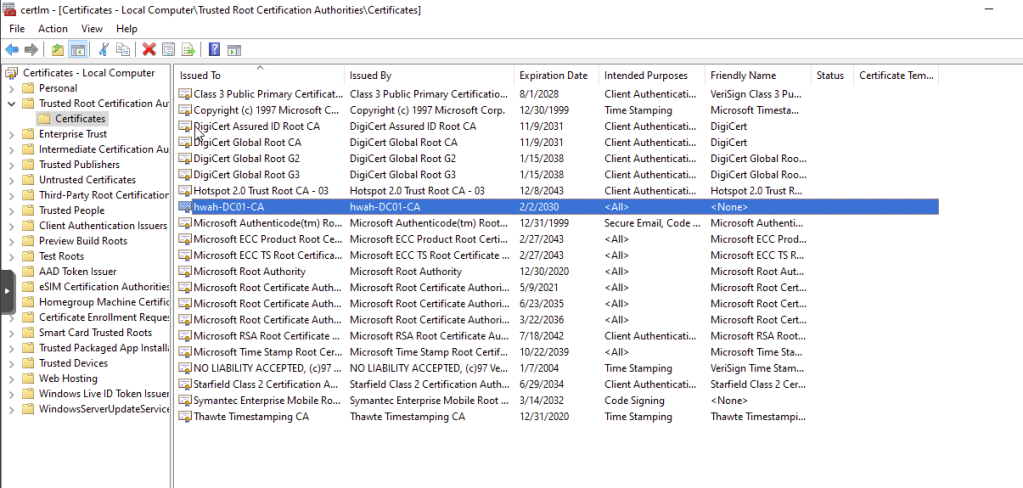Click the Cut scissors toolbar icon
This screenshot has height=488, width=1023.
(x=104, y=49)
